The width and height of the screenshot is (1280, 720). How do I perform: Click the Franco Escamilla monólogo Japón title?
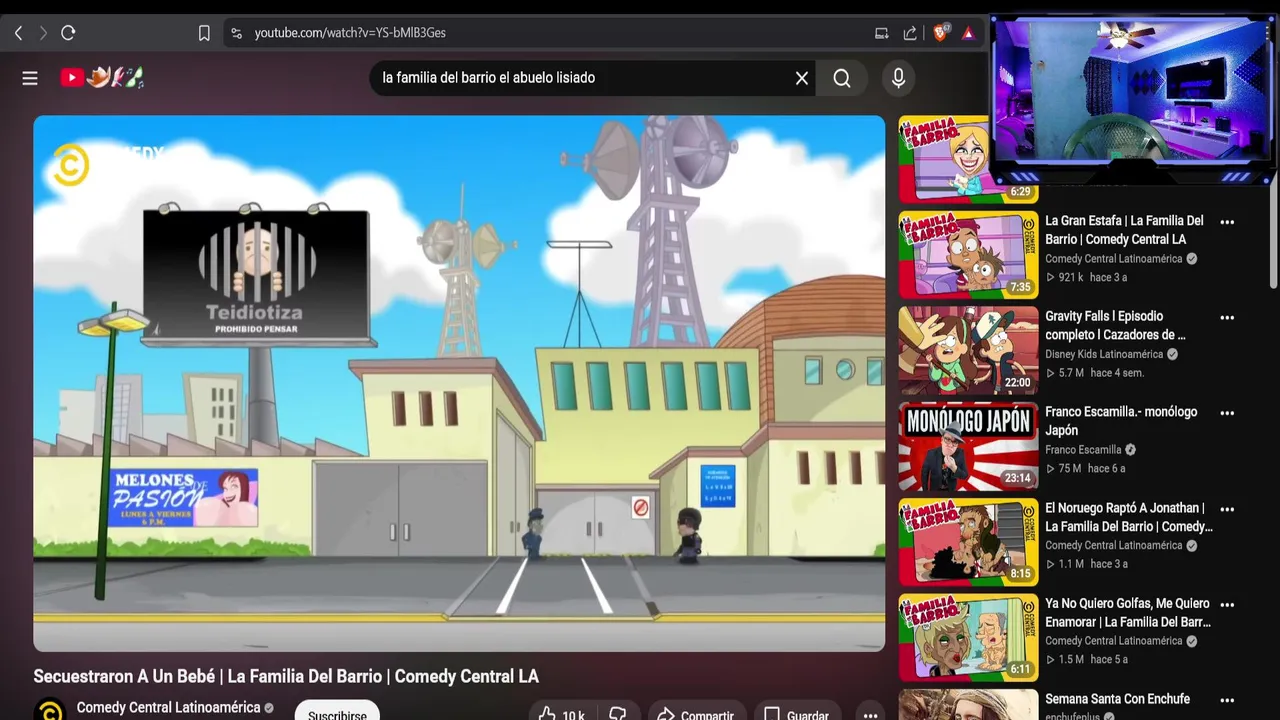(x=1121, y=421)
